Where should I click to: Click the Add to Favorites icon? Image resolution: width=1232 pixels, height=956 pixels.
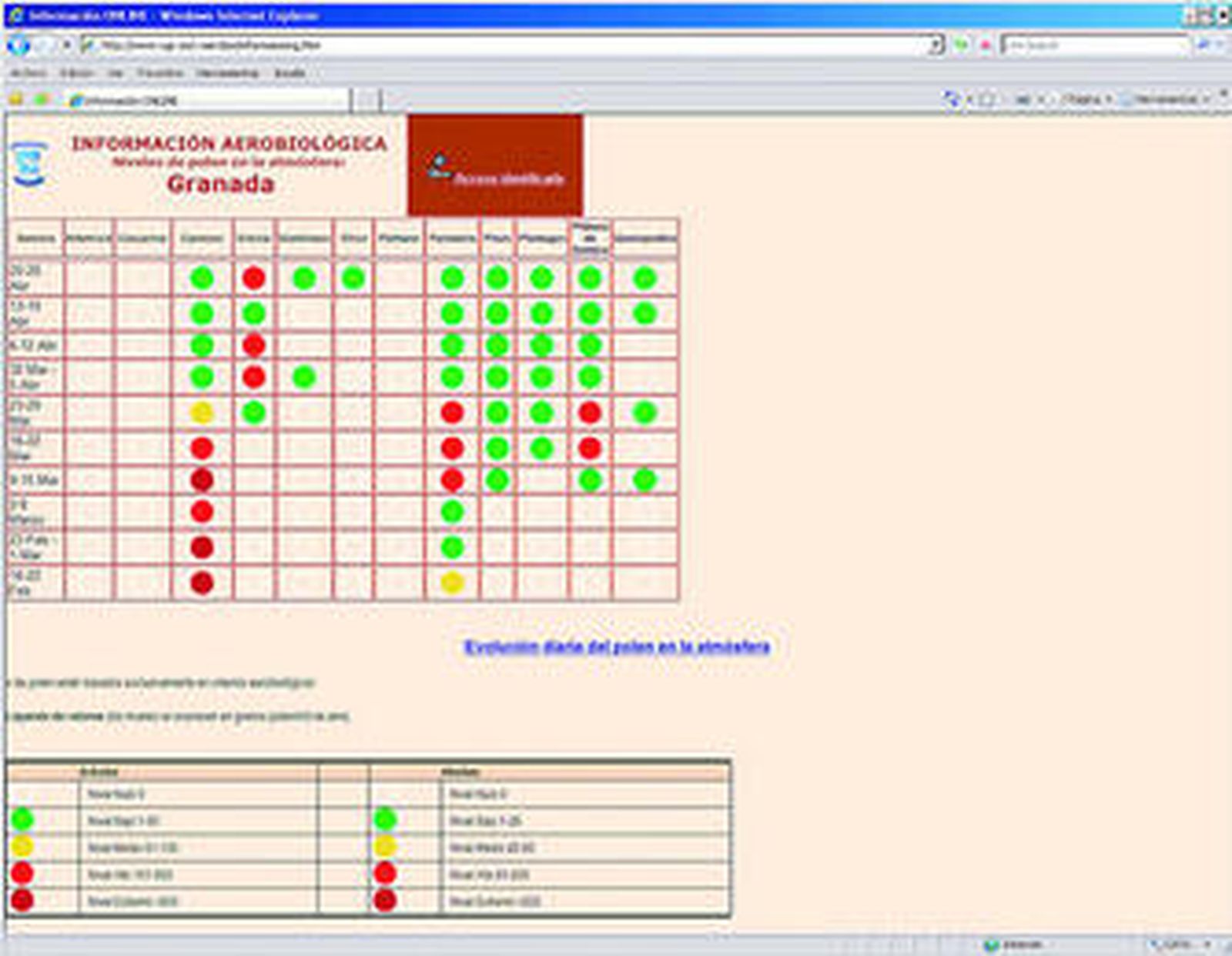coord(42,99)
